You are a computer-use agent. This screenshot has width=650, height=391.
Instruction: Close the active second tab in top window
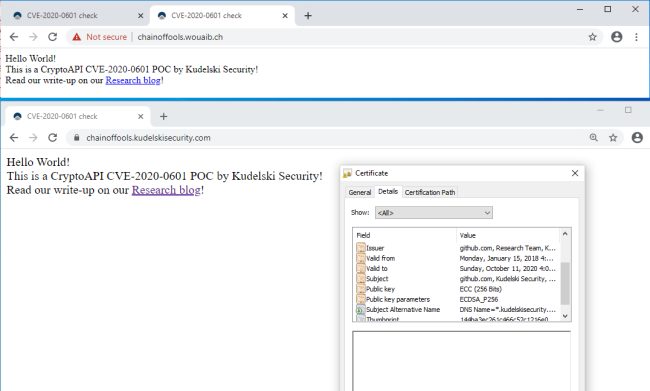tap(285, 16)
